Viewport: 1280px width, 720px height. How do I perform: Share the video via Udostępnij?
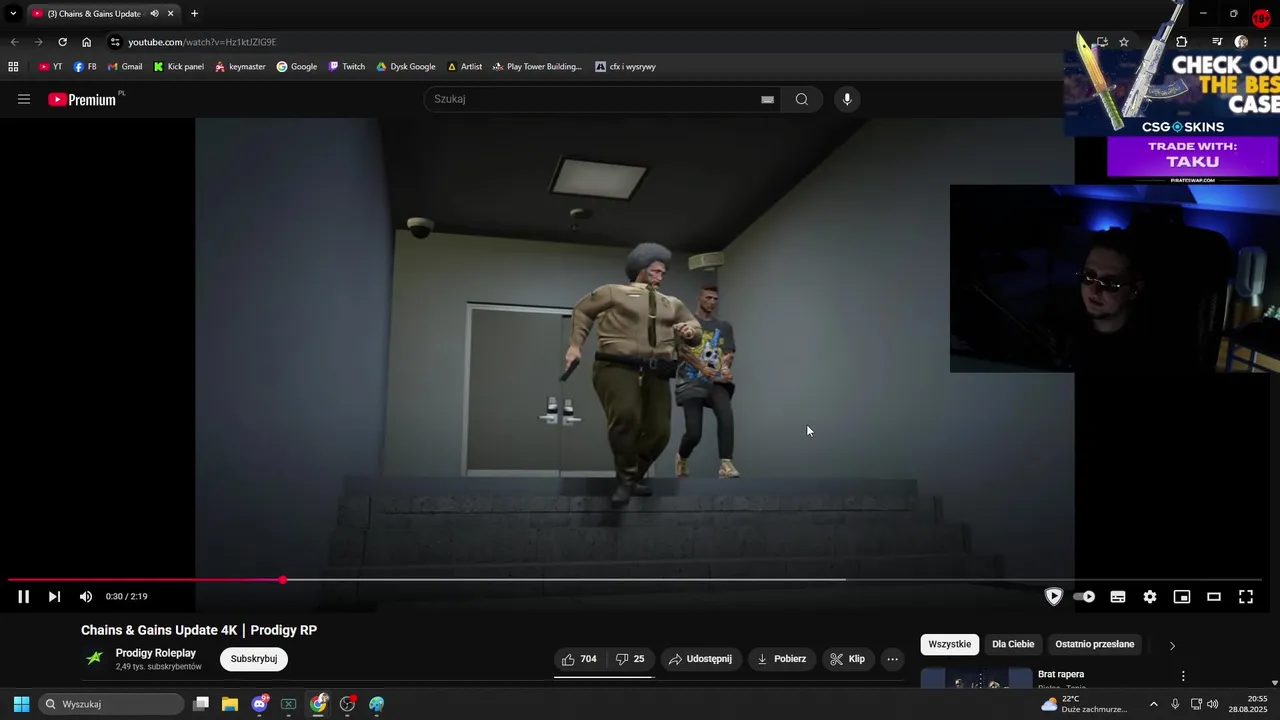(x=700, y=659)
